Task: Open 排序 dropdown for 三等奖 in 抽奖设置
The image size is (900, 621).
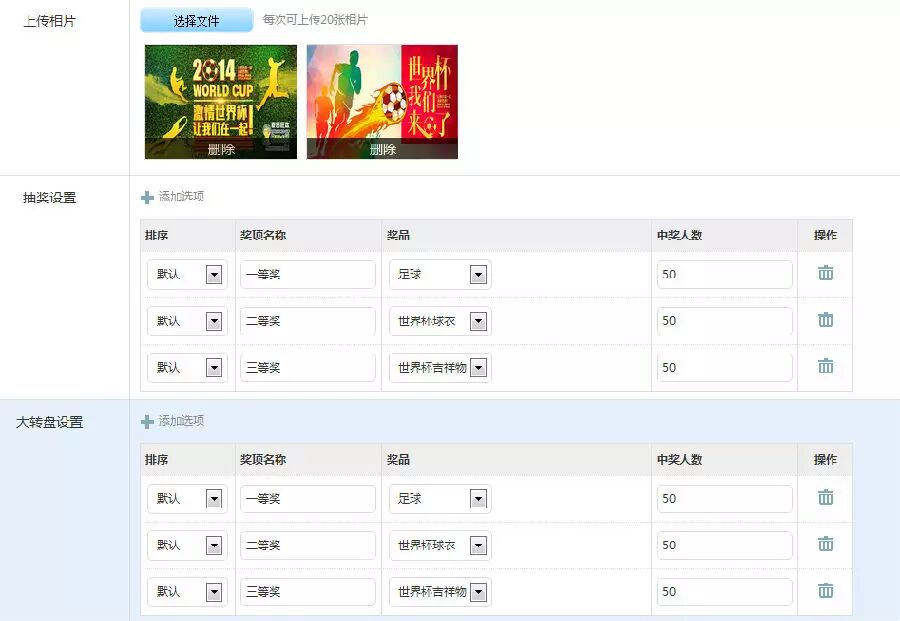Action: point(187,367)
